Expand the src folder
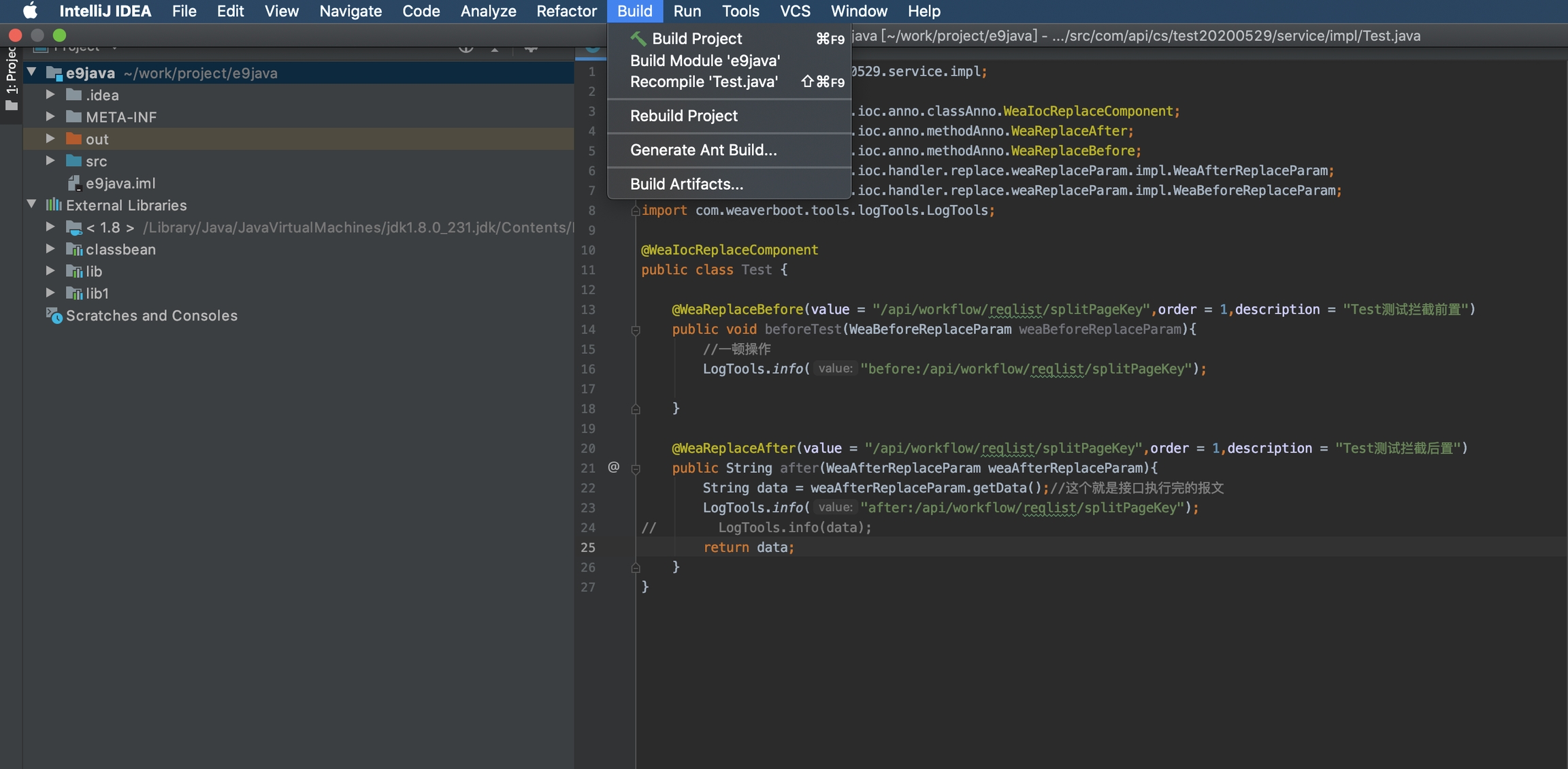 pos(50,161)
